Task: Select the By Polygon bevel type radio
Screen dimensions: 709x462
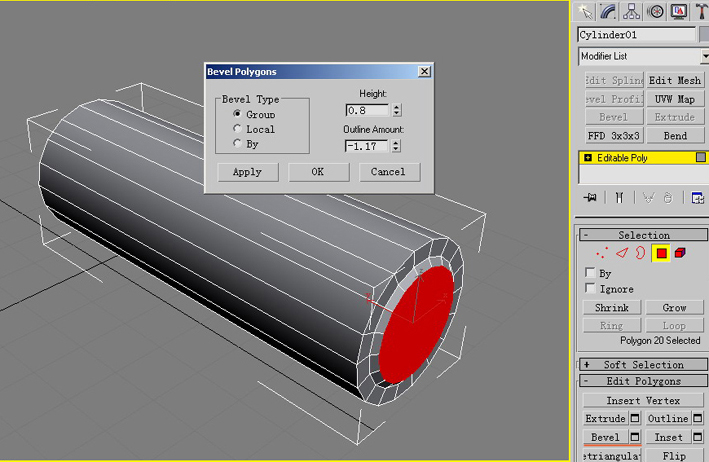Action: 237,143
